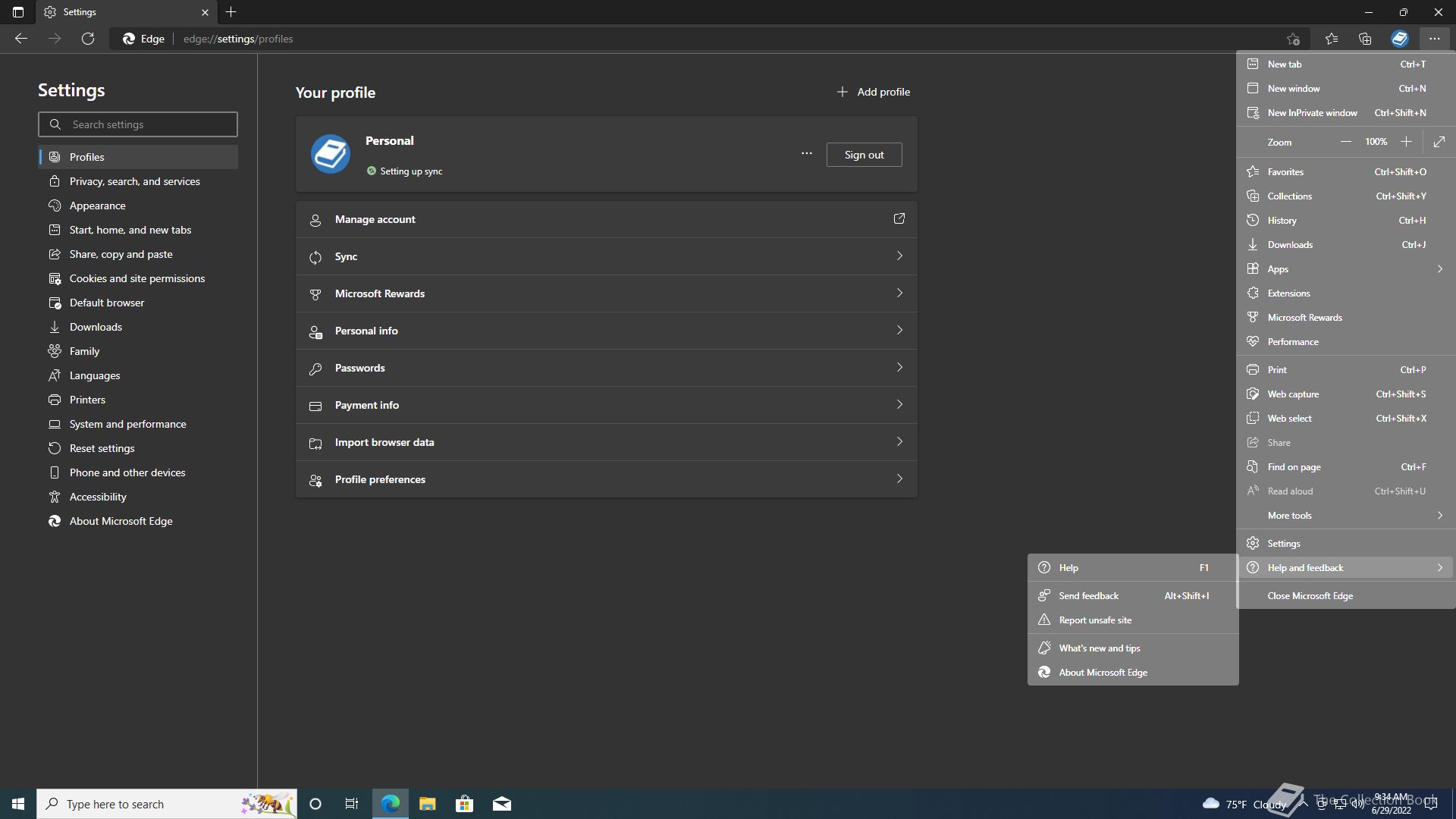
Task: Click the weather widget in taskbar
Action: pos(1244,804)
